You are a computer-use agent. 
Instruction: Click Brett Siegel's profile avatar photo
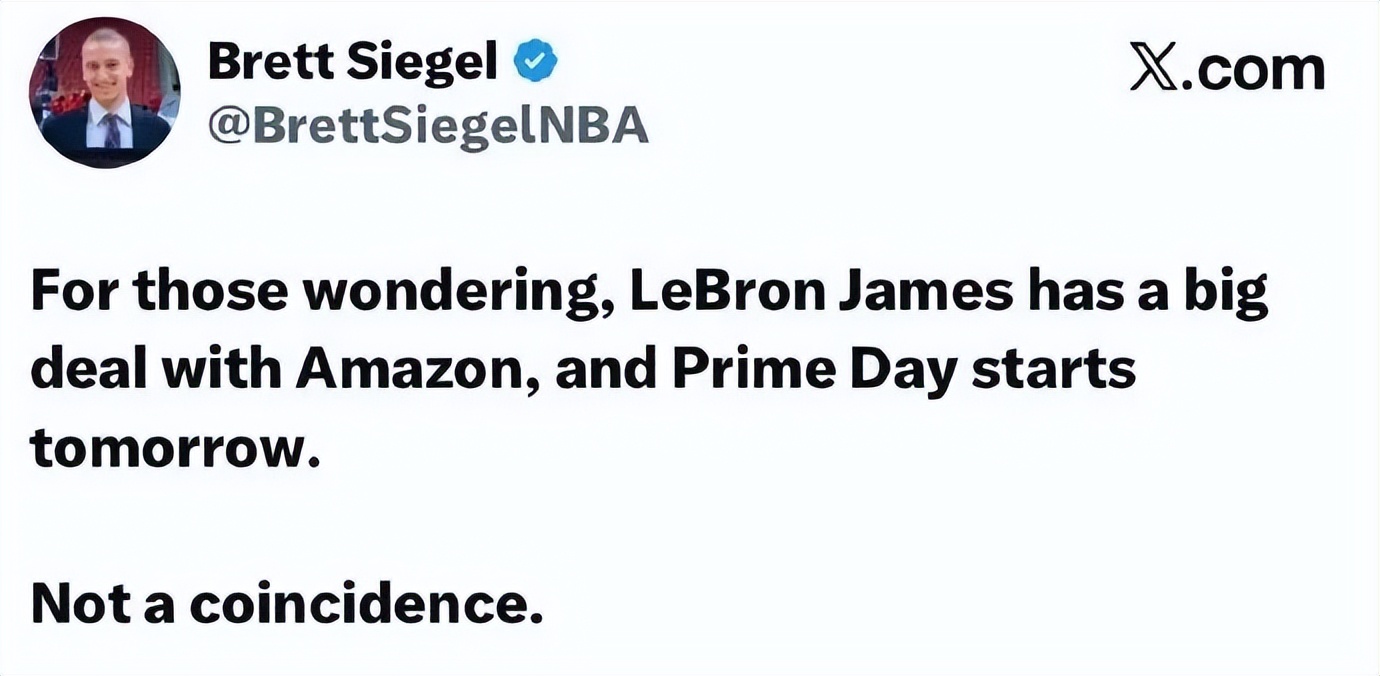pos(105,92)
